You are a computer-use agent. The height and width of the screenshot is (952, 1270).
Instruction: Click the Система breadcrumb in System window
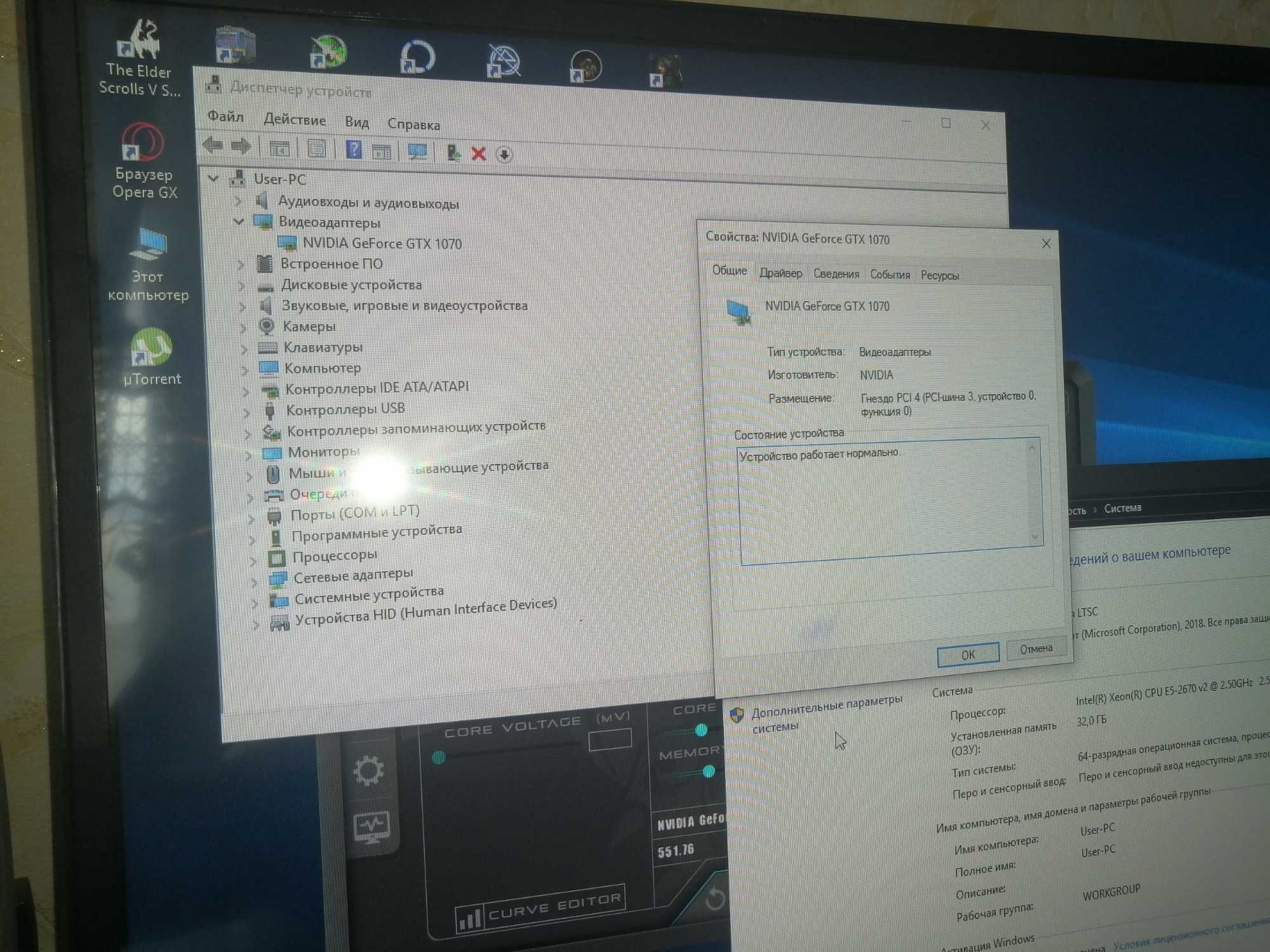click(x=1123, y=508)
